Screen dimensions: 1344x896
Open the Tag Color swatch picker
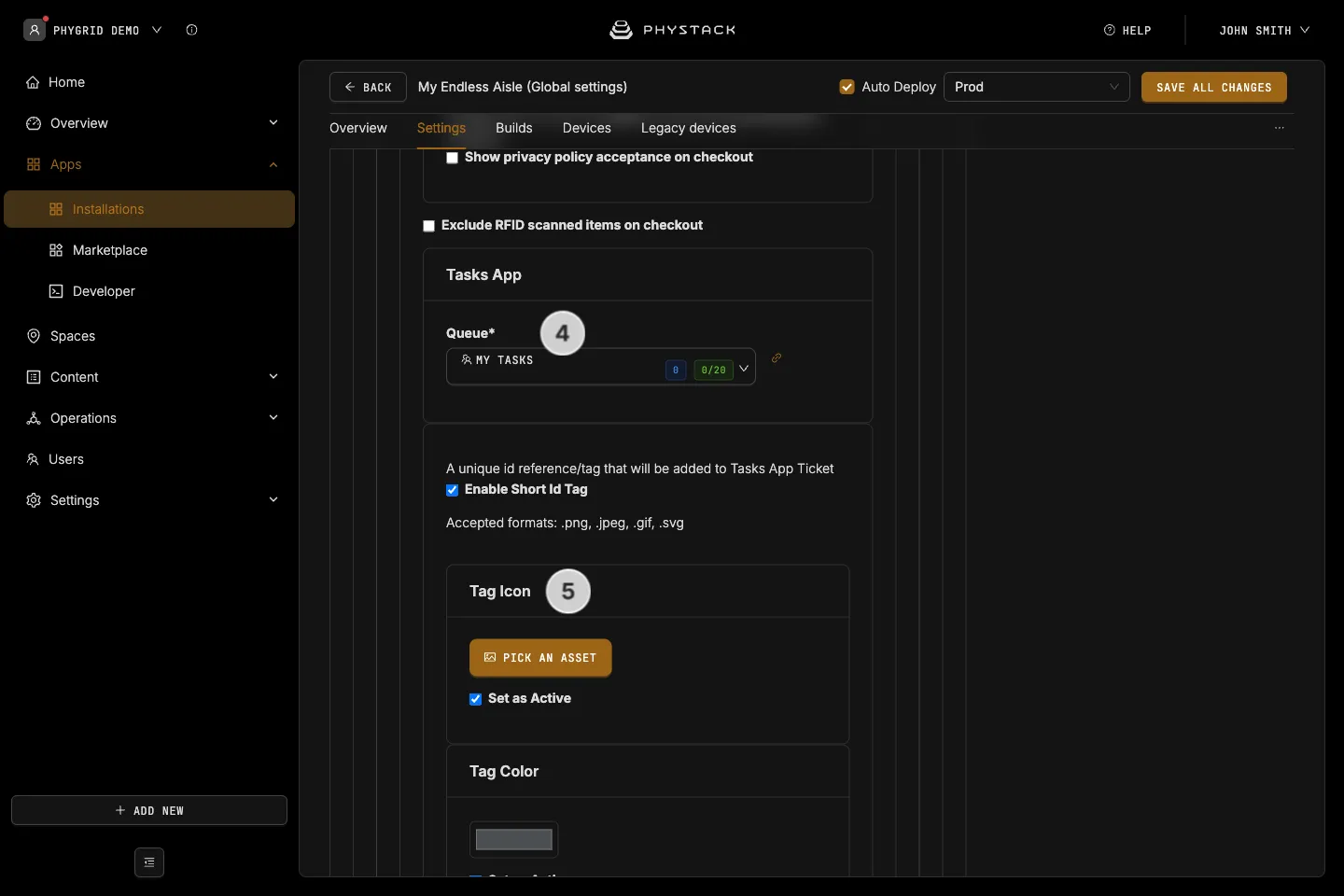click(x=514, y=839)
